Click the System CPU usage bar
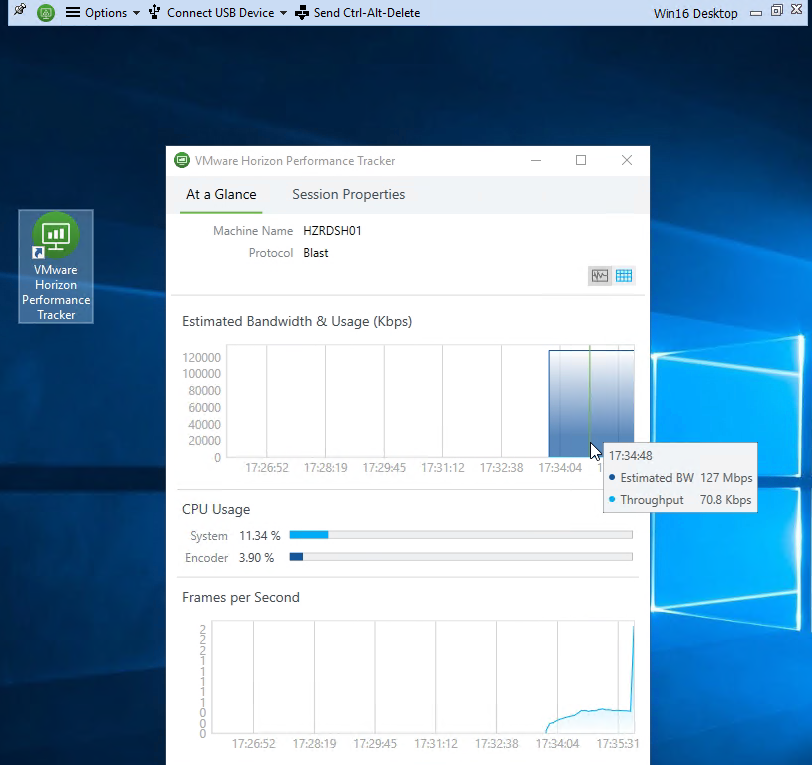The image size is (812, 765). pyautogui.click(x=461, y=535)
